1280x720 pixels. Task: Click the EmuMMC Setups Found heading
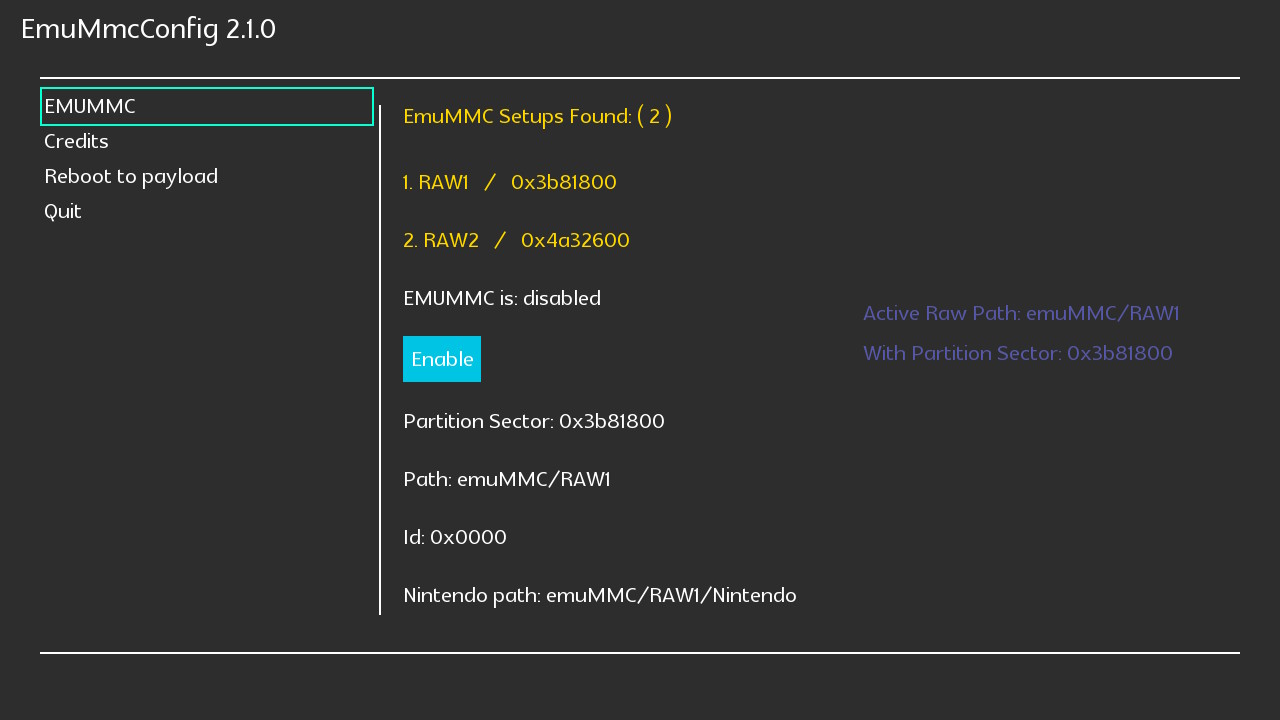point(538,117)
